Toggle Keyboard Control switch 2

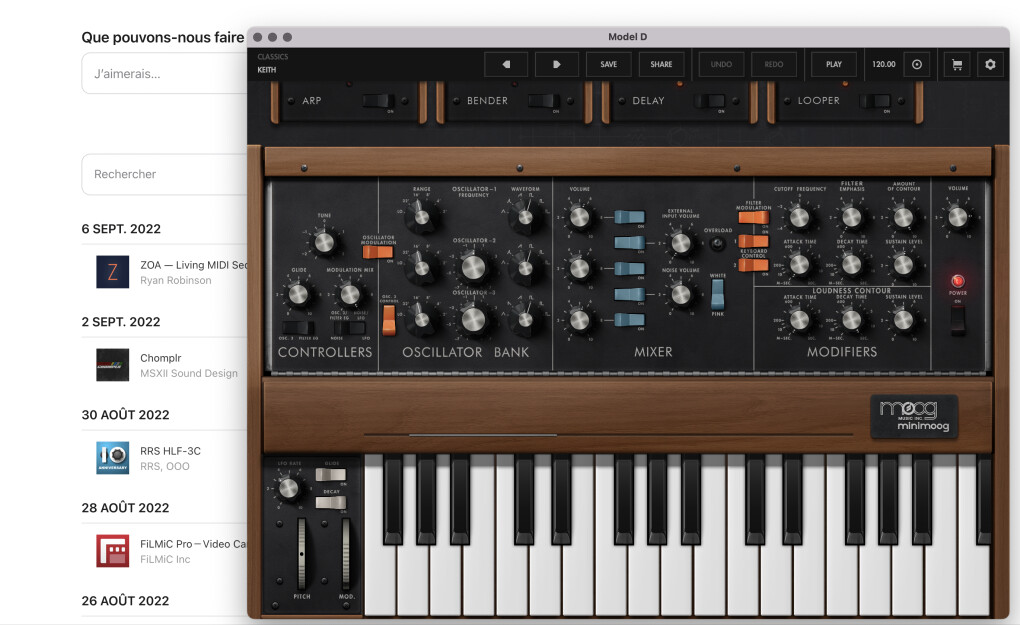tap(753, 265)
